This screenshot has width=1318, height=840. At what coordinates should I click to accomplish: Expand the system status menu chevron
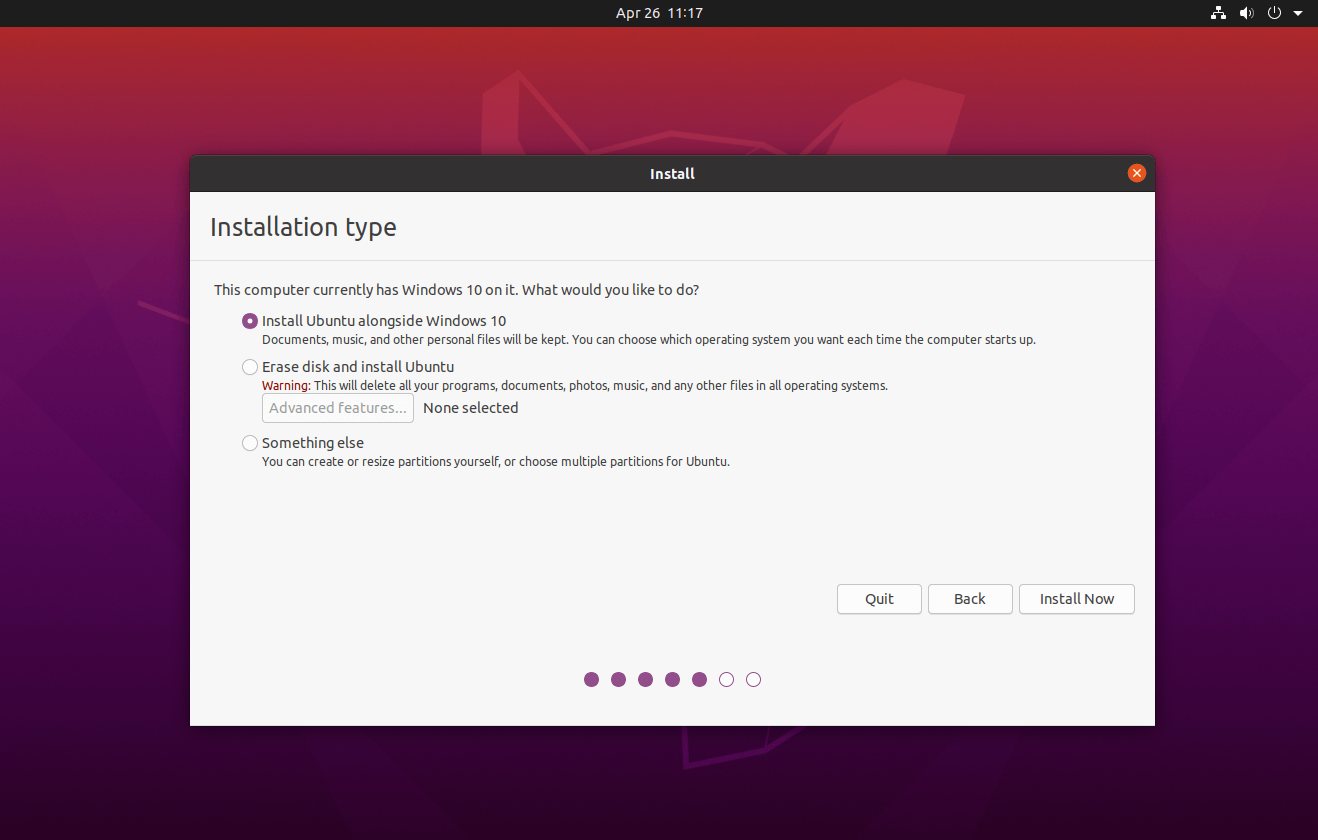(1297, 13)
